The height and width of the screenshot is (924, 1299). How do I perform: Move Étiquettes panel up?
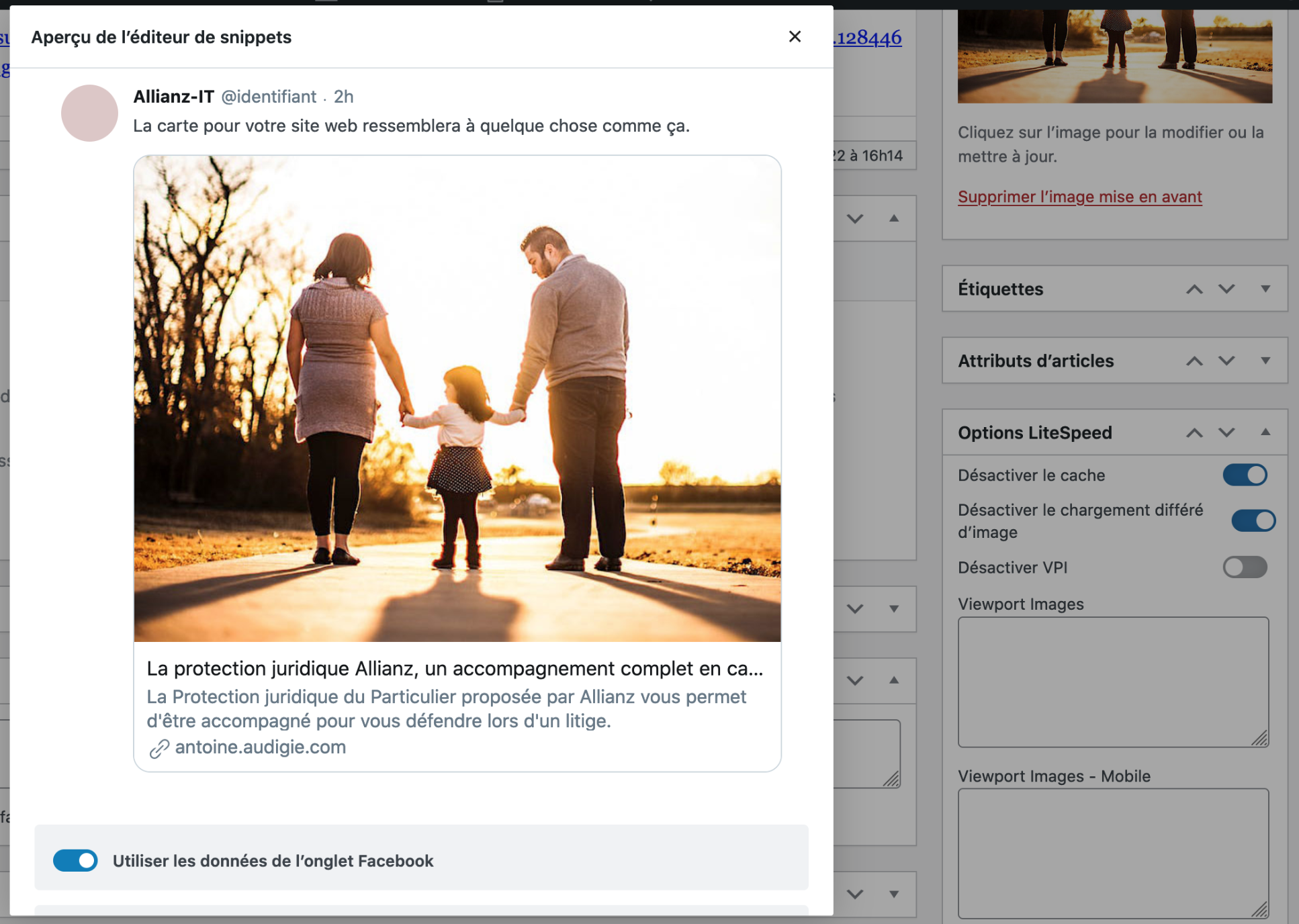click(x=1194, y=289)
